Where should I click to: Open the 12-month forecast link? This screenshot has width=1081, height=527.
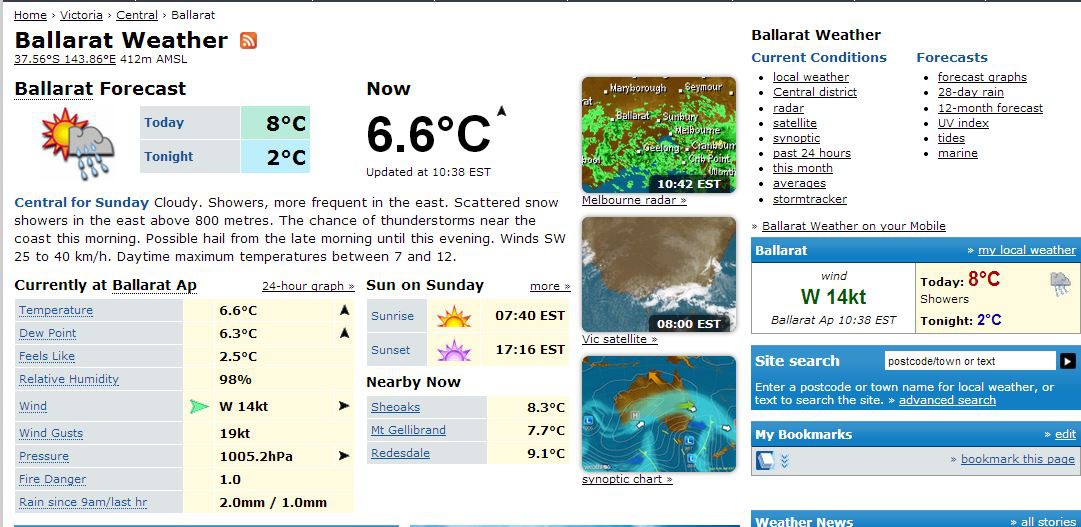tap(990, 108)
